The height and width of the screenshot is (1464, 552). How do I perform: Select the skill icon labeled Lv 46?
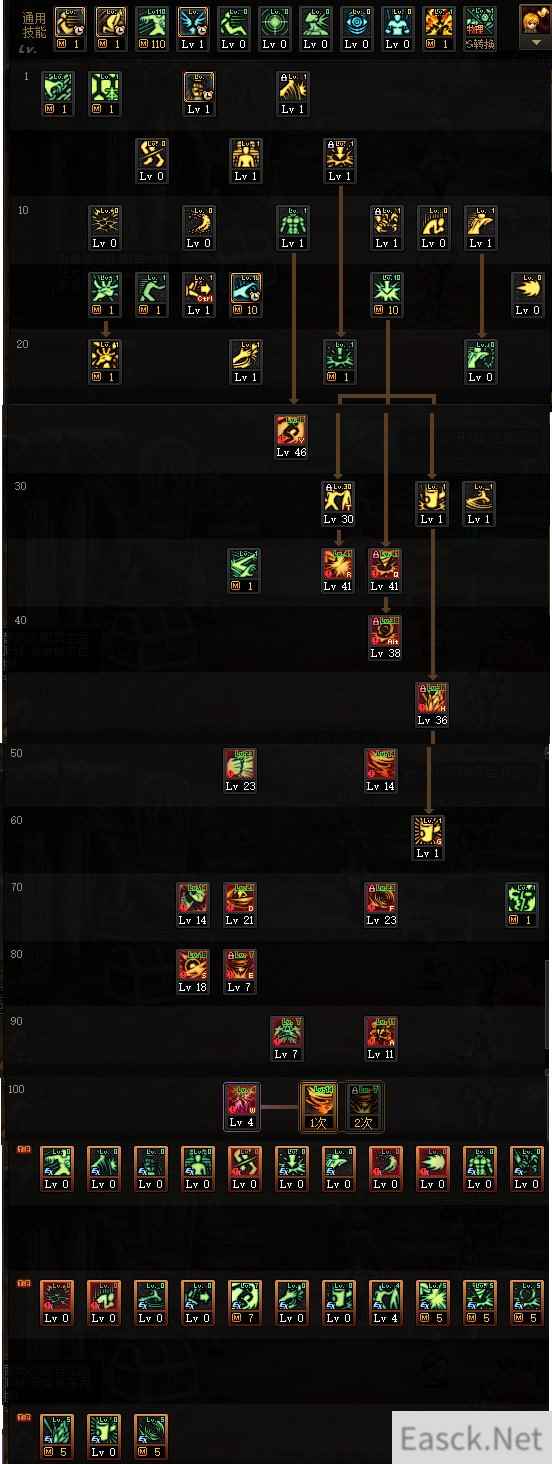(292, 436)
